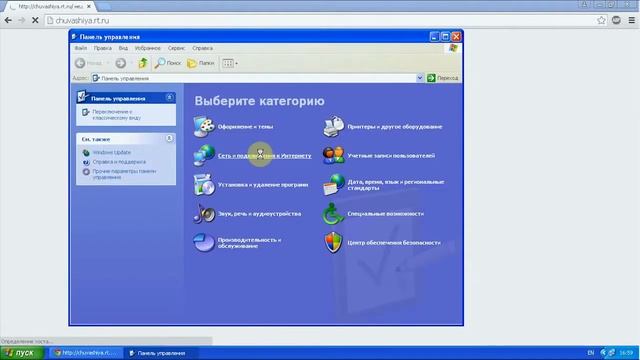Open the Accessibility Options wheelchair icon
Screen dimensions: 640x360
tap(333, 213)
